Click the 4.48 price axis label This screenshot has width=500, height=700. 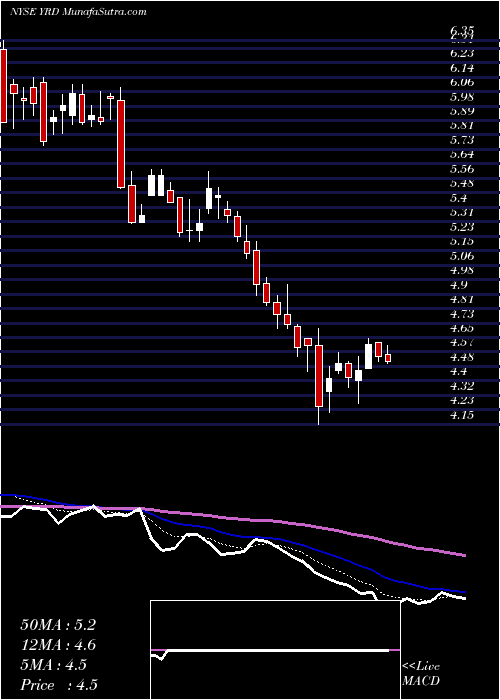click(x=462, y=358)
